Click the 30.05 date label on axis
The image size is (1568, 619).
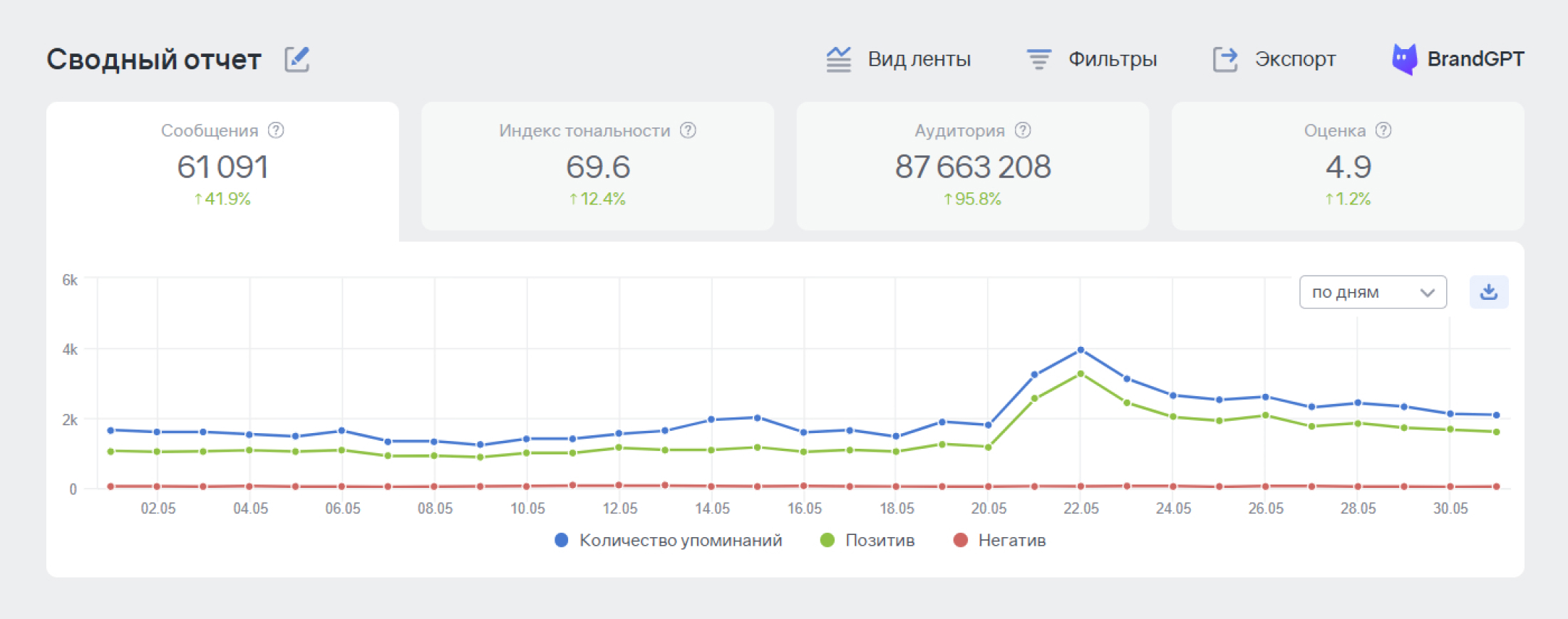click(1451, 509)
